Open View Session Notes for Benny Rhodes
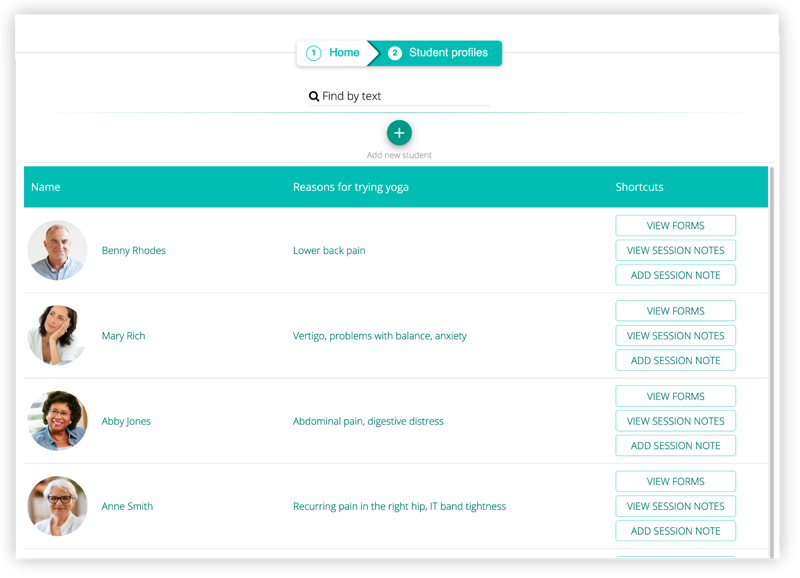 click(675, 250)
